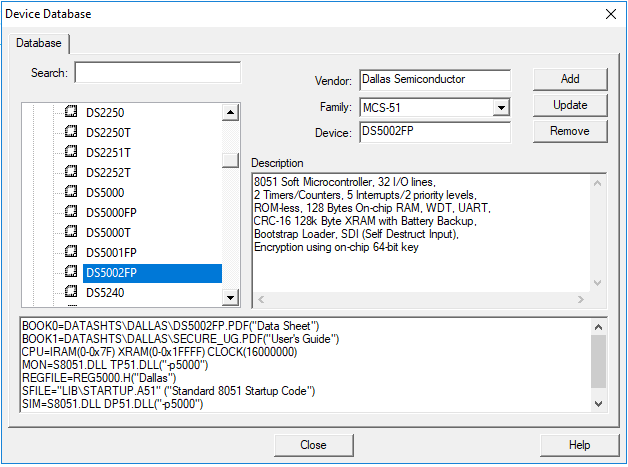Image resolution: width=628 pixels, height=467 pixels.
Task: Click the chip icon beside DS2250
Action: pos(71,111)
